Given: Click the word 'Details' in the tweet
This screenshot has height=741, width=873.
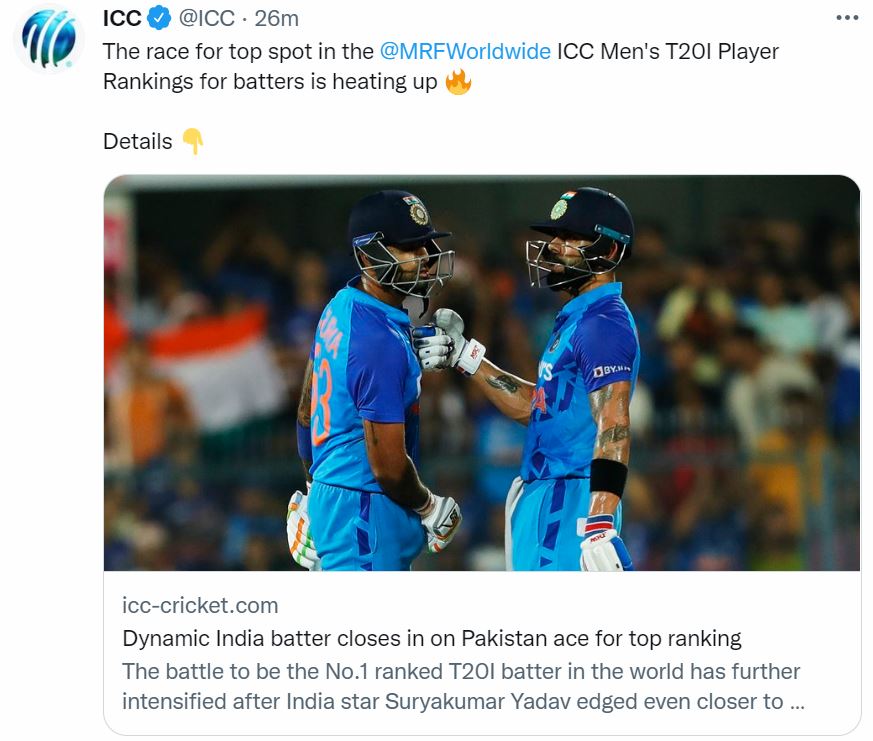Looking at the screenshot, I should pos(138,142).
